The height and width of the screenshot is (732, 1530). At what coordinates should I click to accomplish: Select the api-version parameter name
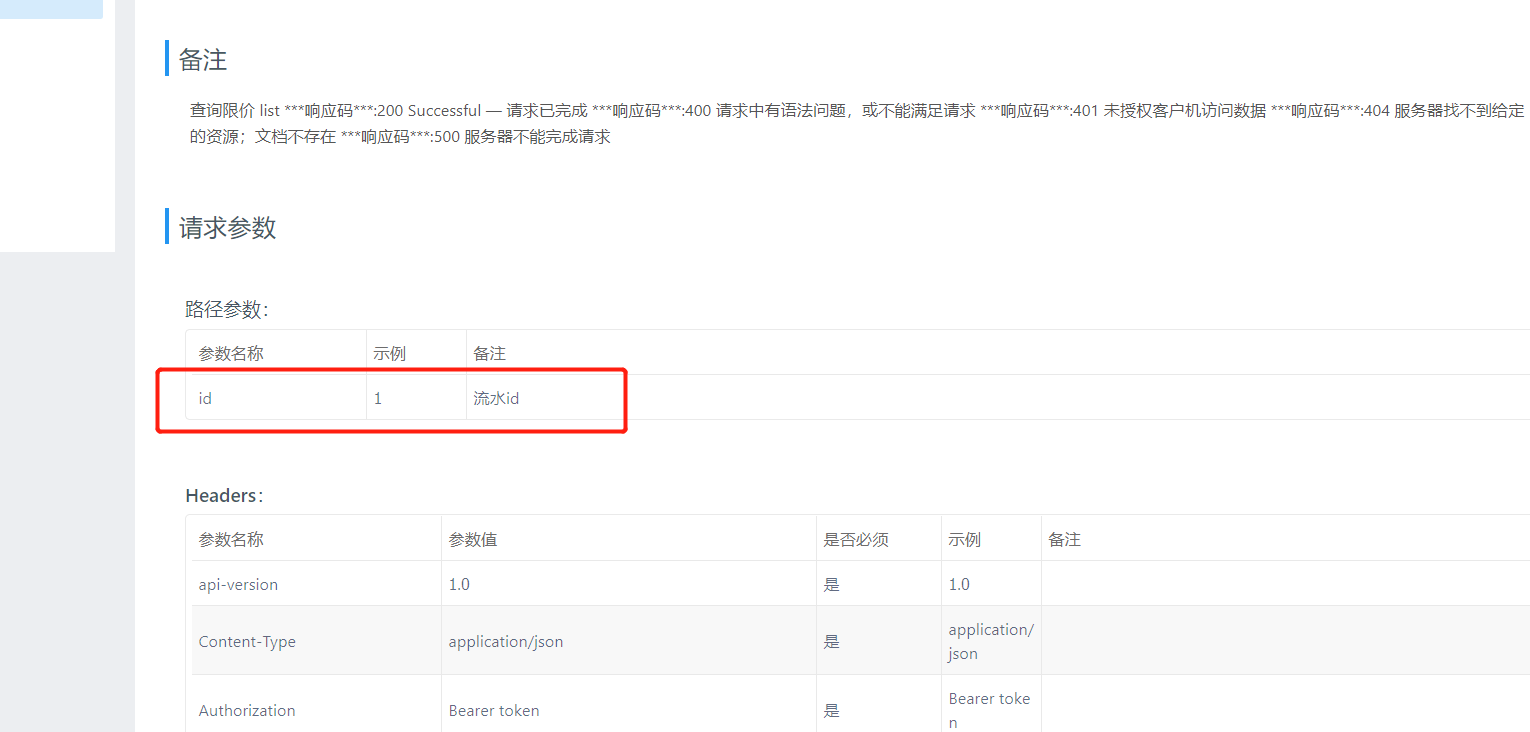pyautogui.click(x=238, y=583)
